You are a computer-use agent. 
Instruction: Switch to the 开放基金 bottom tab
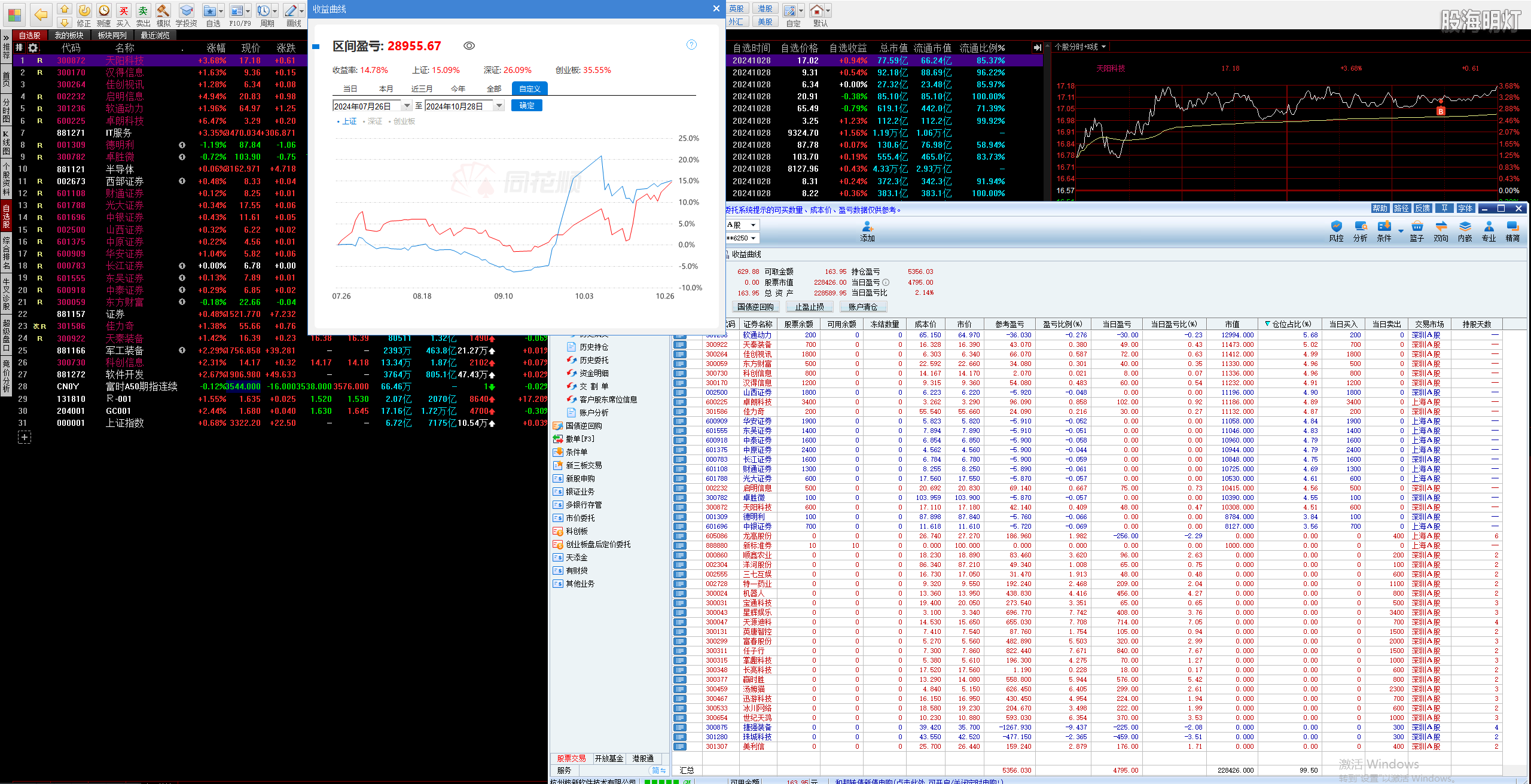pos(609,758)
